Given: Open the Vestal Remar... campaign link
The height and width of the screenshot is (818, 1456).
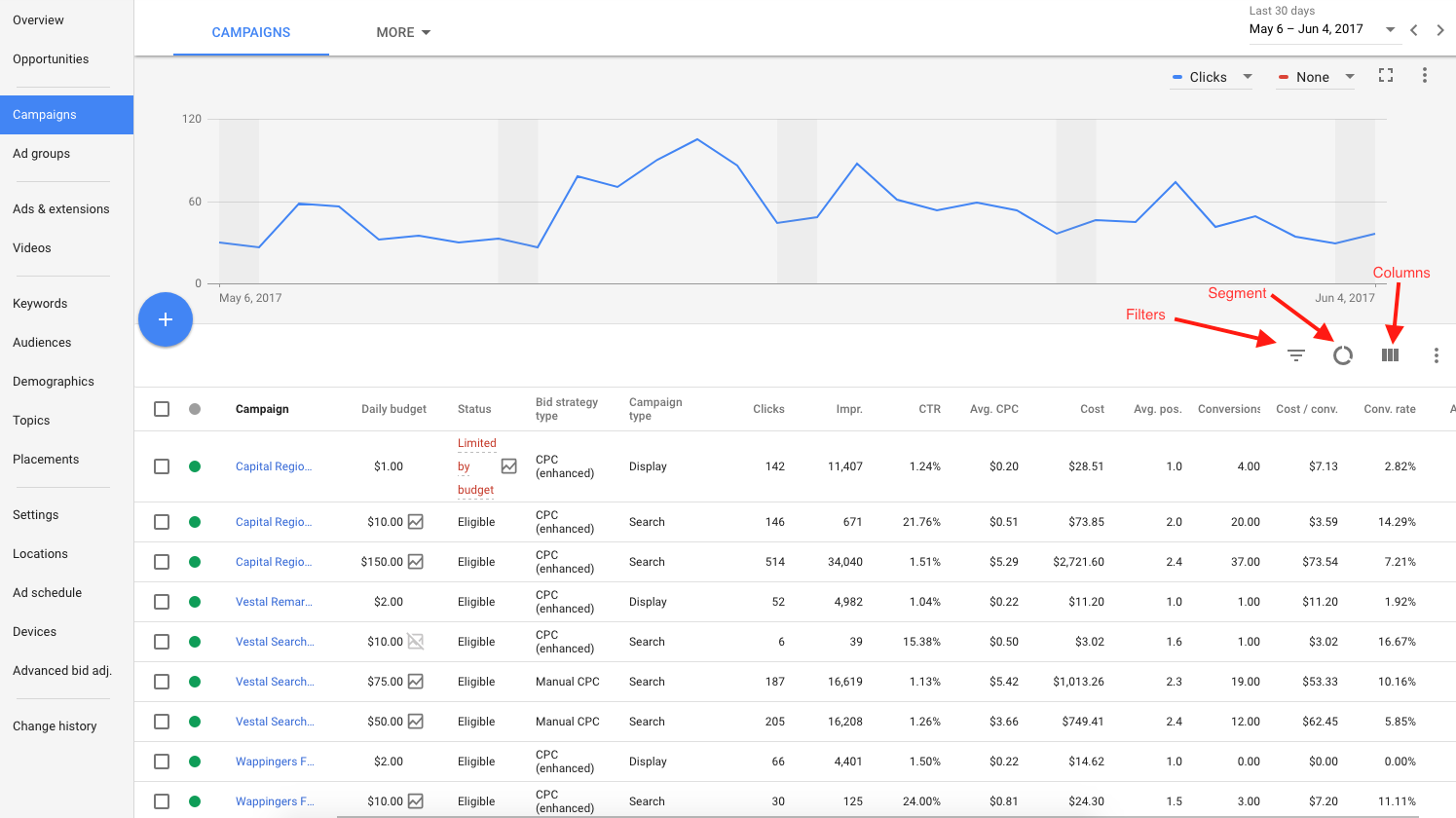Looking at the screenshot, I should point(274,602).
